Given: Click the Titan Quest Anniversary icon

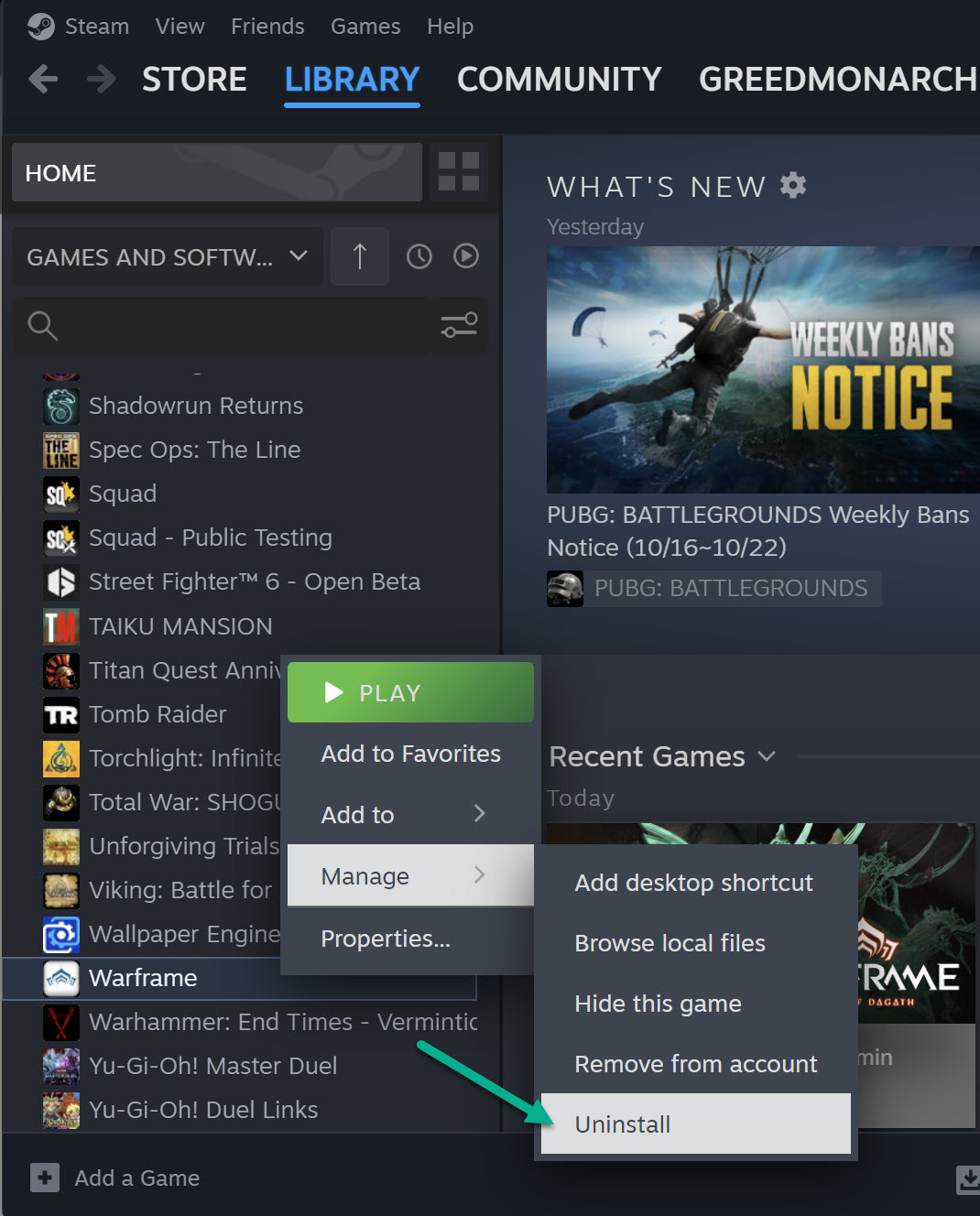Looking at the screenshot, I should 61,670.
